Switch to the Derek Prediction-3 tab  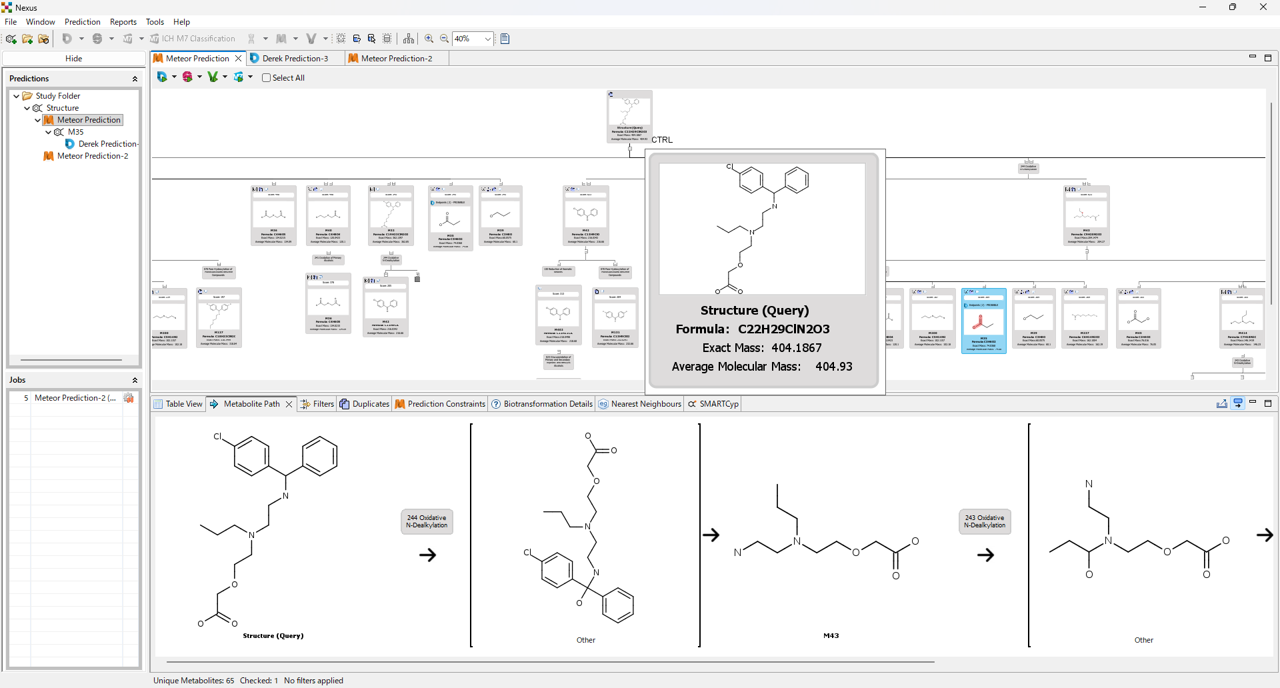coord(295,59)
